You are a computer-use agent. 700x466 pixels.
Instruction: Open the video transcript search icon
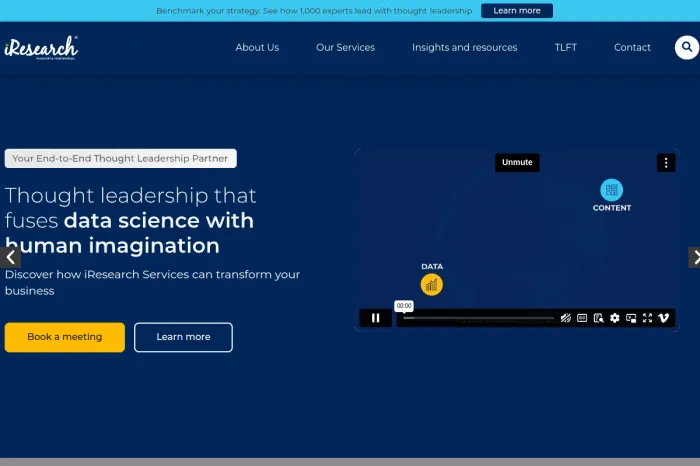coord(599,318)
